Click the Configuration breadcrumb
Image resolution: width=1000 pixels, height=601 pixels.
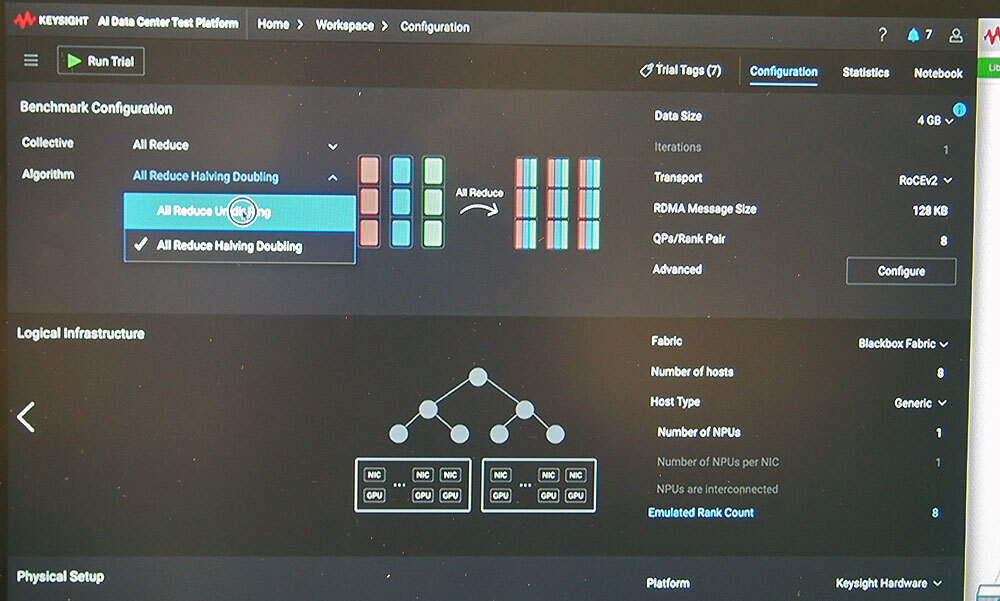(x=435, y=27)
